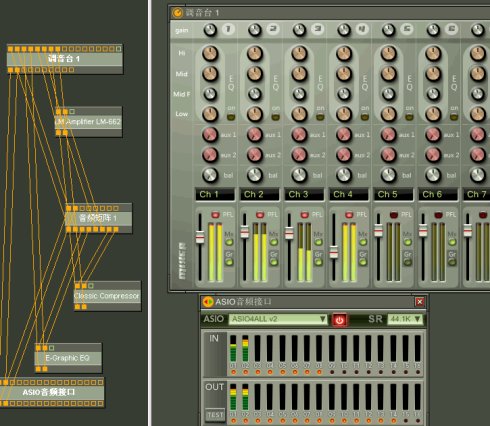The width and height of the screenshot is (490, 426).
Task: Click the Ch 4 aux 1 knob
Action: 344,135
